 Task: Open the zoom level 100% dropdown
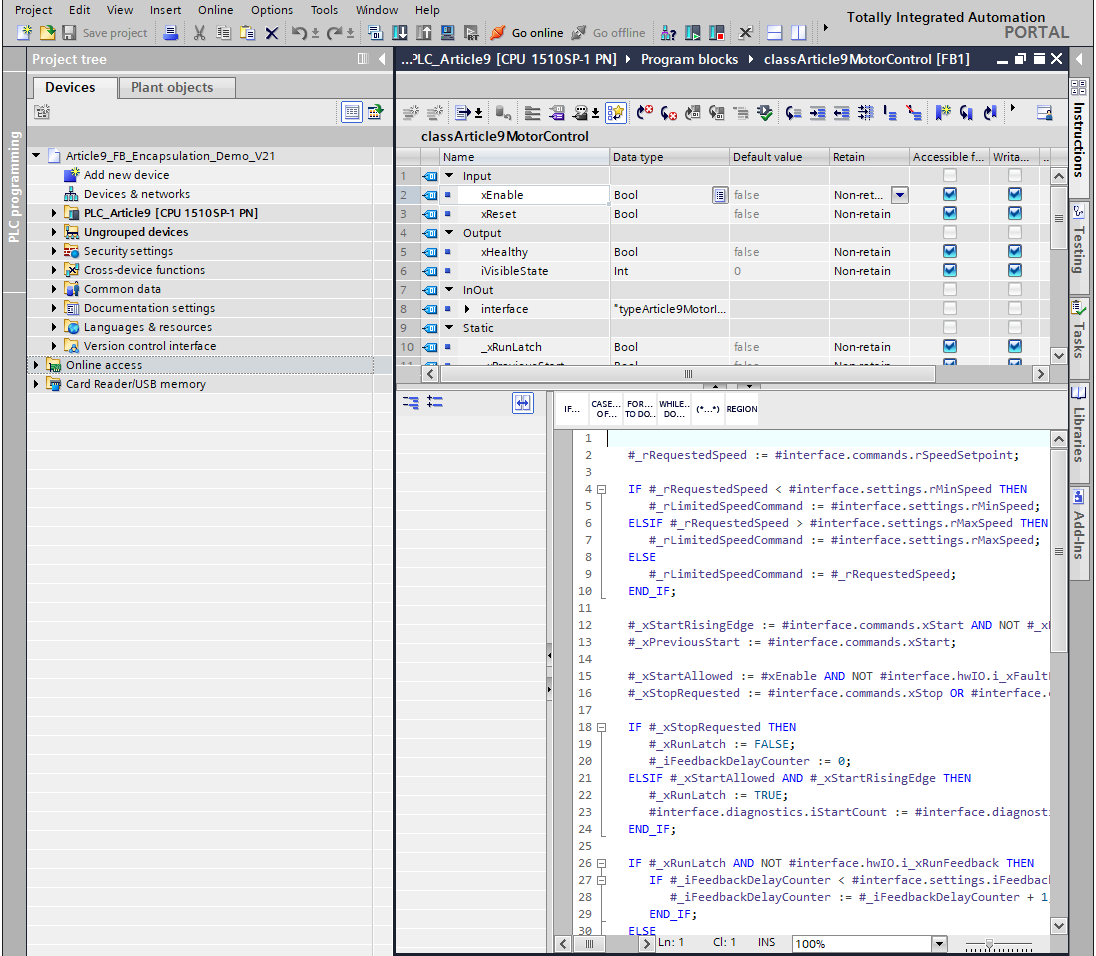[x=939, y=943]
